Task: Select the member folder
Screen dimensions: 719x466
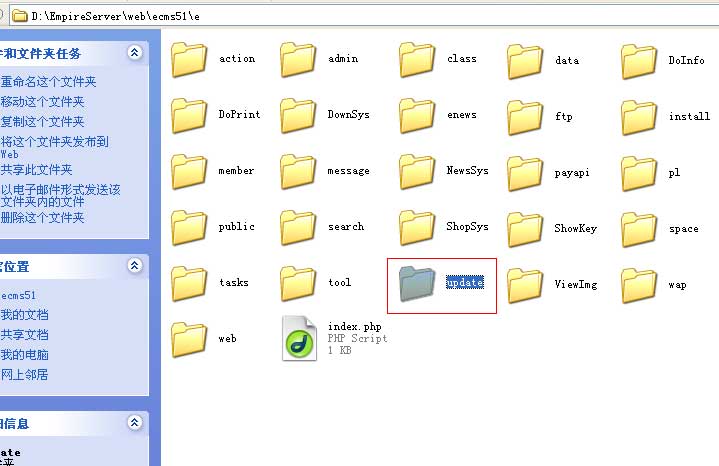Action: 190,172
